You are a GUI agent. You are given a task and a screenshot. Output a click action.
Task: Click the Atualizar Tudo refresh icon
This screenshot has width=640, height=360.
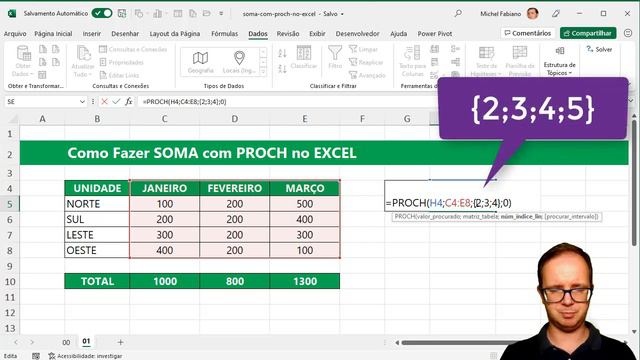[83, 53]
